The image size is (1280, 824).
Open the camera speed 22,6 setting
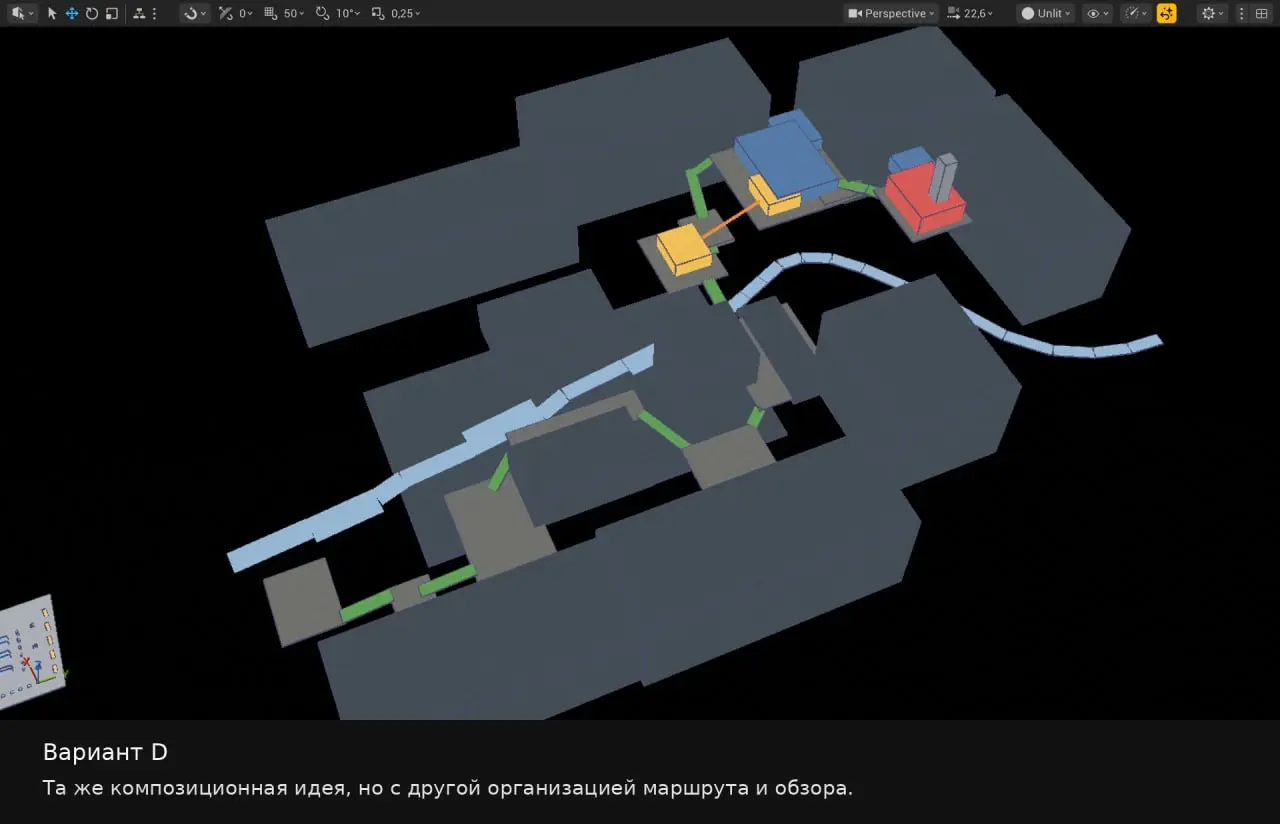(970, 13)
